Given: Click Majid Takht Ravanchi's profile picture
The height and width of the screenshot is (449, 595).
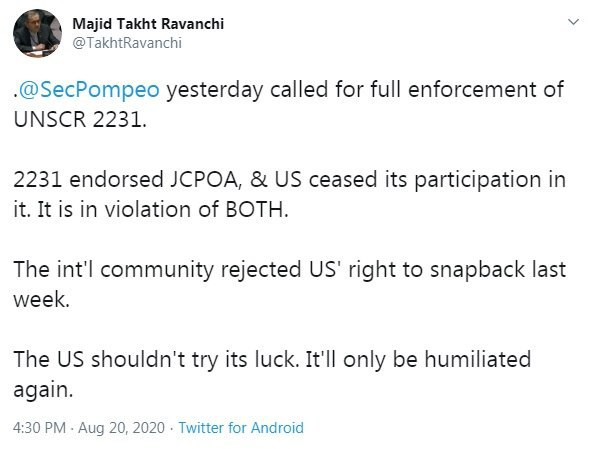Looking at the screenshot, I should [37, 33].
